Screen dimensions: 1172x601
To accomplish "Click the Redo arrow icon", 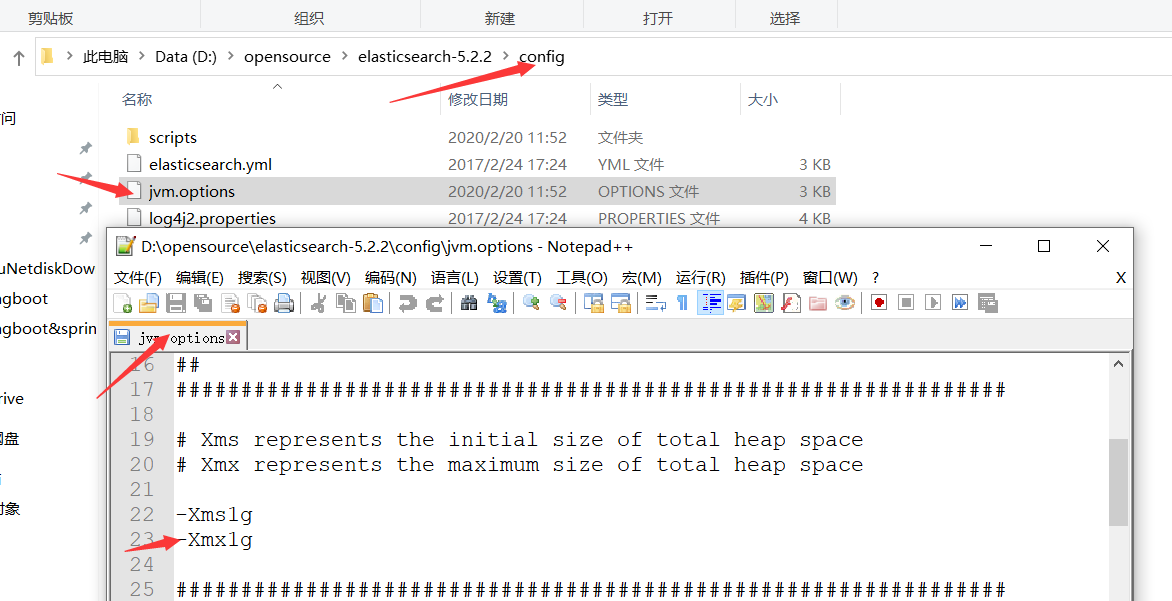I will (434, 303).
